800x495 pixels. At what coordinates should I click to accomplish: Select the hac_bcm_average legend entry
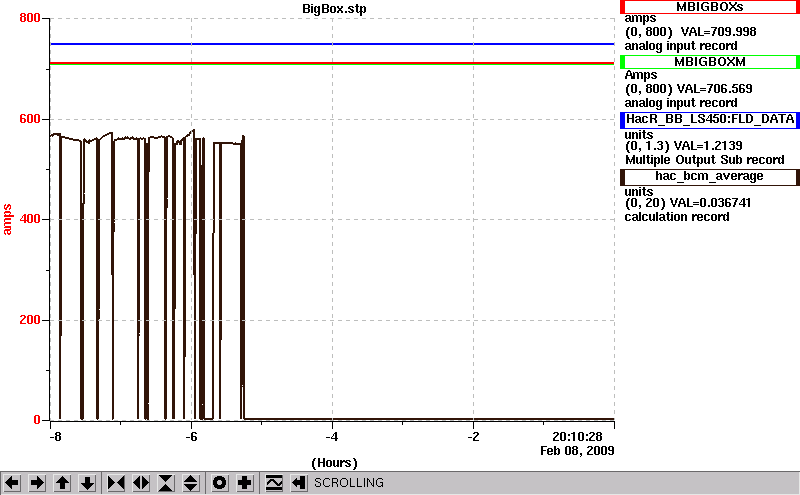click(x=710, y=177)
